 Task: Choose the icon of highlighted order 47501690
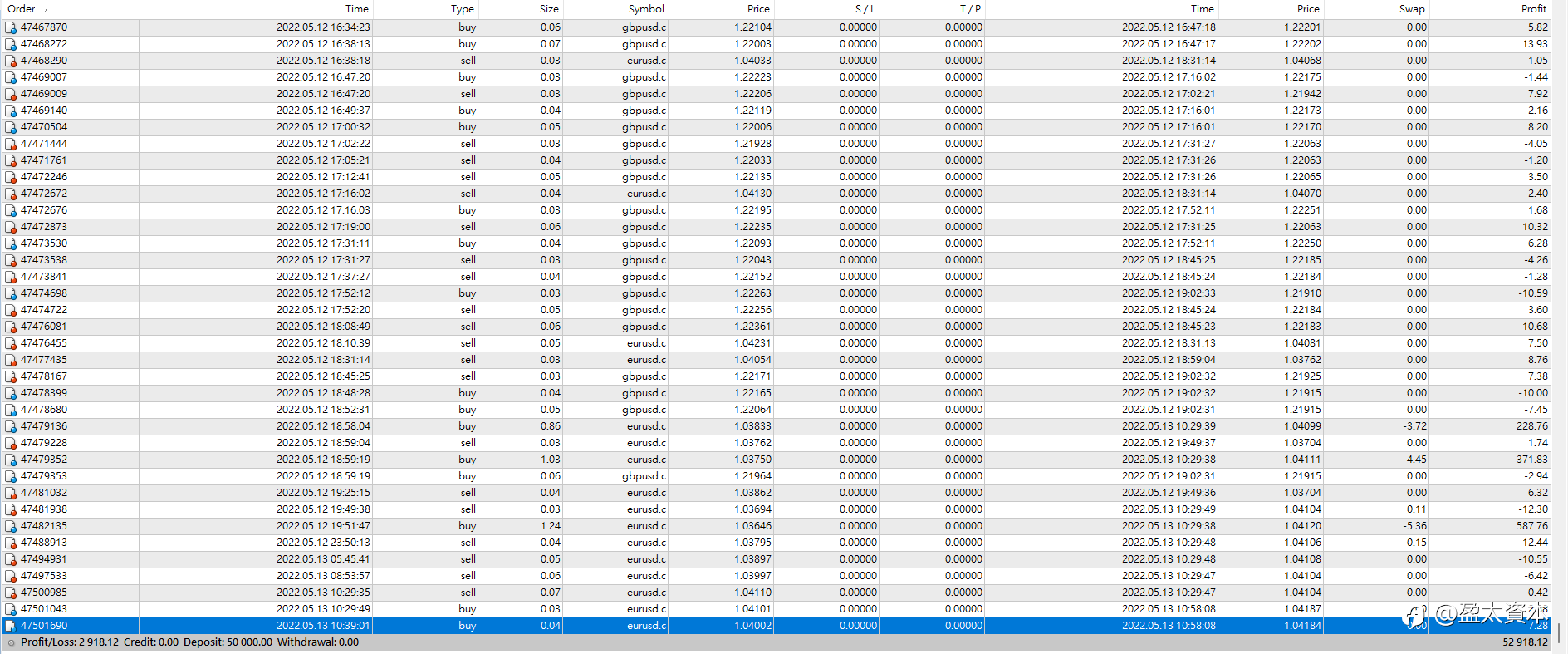coord(11,626)
